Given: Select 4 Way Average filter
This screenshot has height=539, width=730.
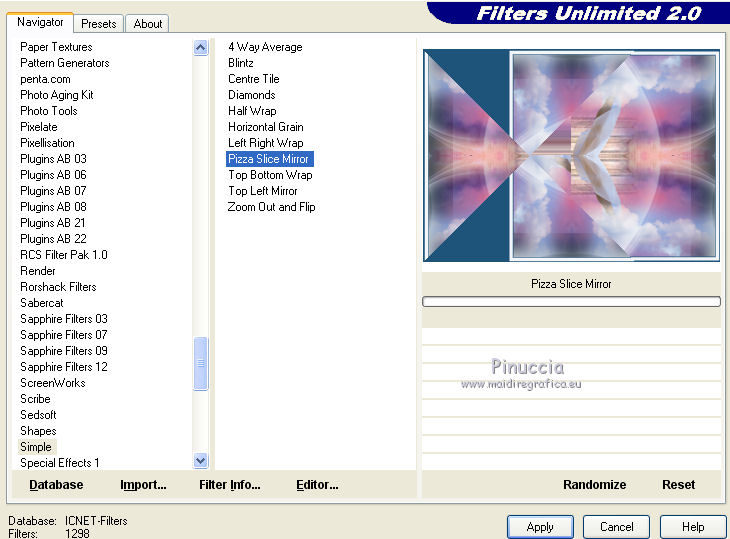Looking at the screenshot, I should [x=265, y=47].
